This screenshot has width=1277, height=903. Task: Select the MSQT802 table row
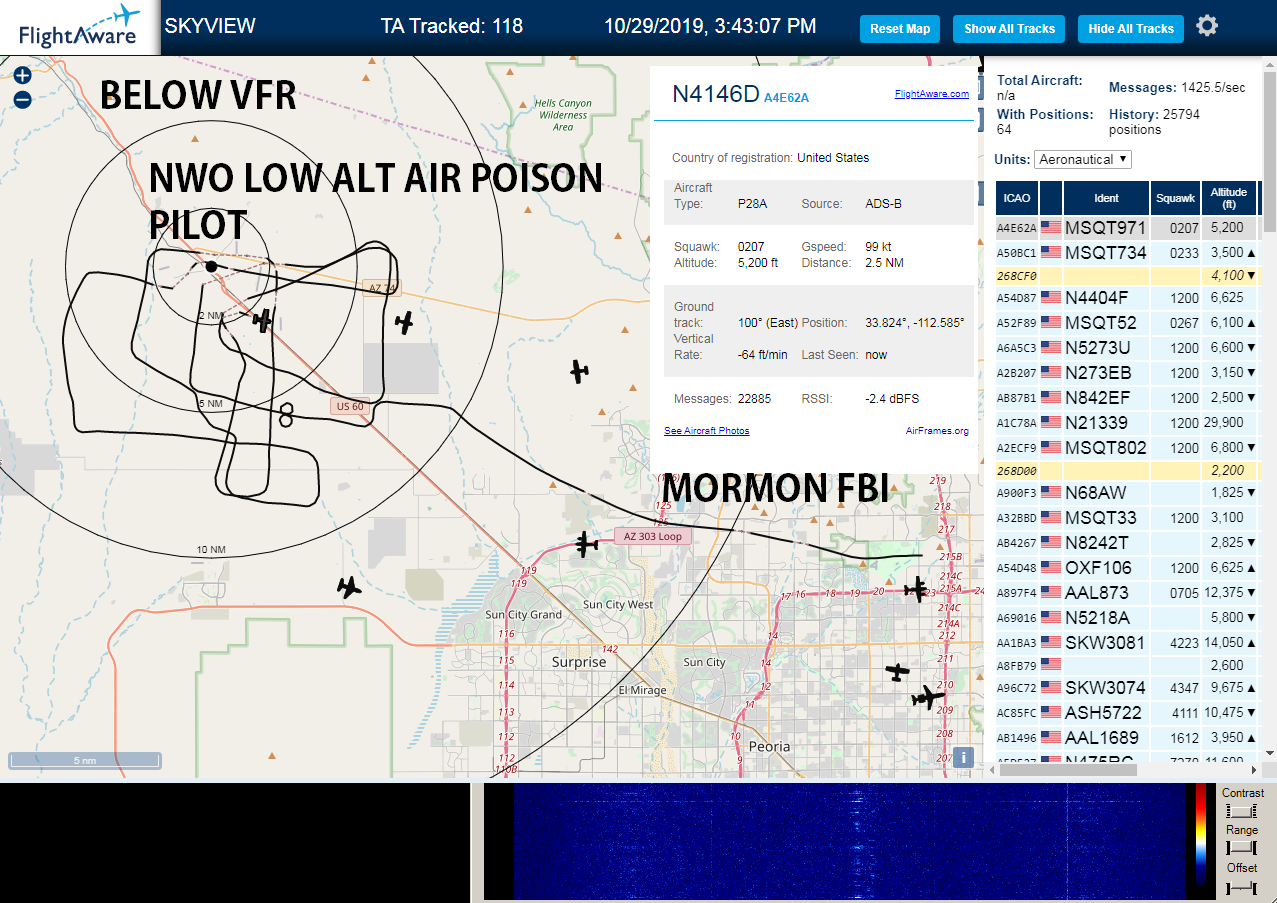(x=1127, y=447)
